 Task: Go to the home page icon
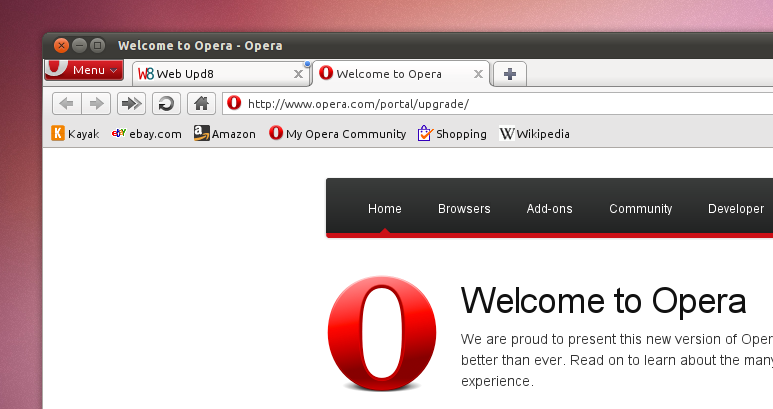(201, 103)
